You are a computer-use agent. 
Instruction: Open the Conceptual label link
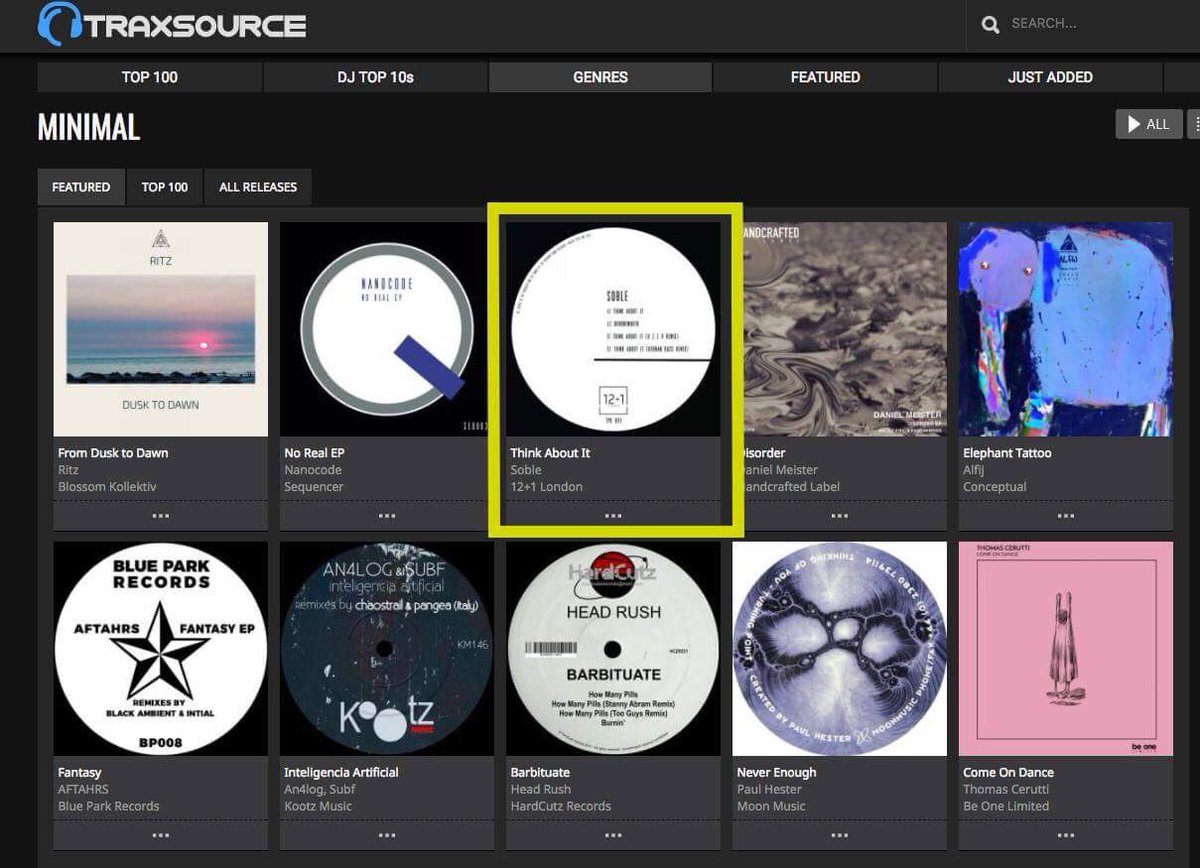(x=995, y=487)
